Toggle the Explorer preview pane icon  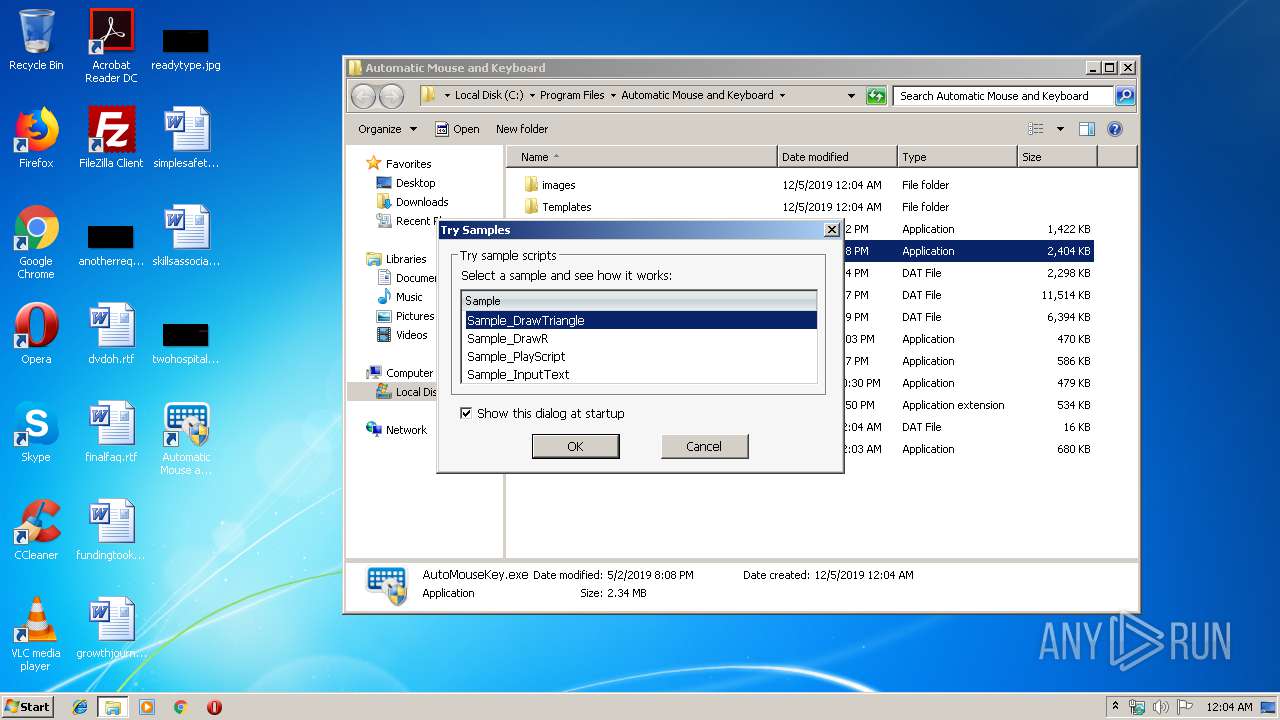pos(1087,129)
